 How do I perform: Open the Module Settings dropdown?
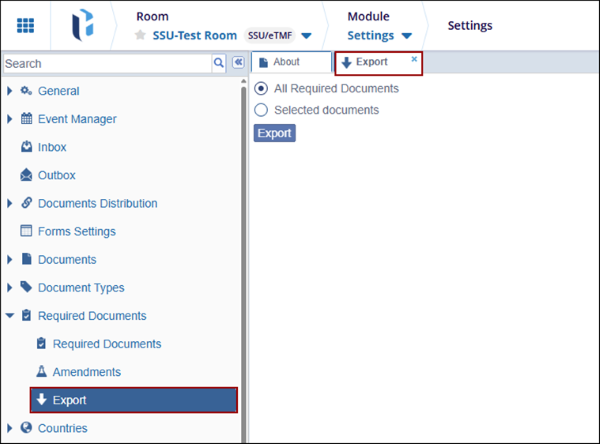click(406, 36)
